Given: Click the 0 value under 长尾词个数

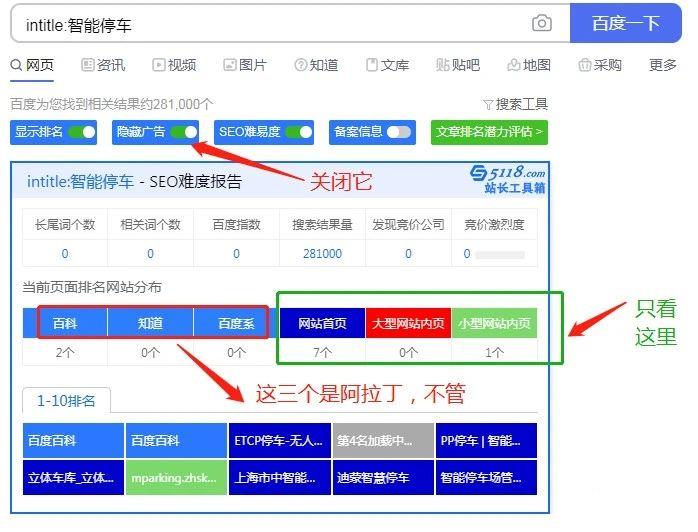Looking at the screenshot, I should [65, 254].
